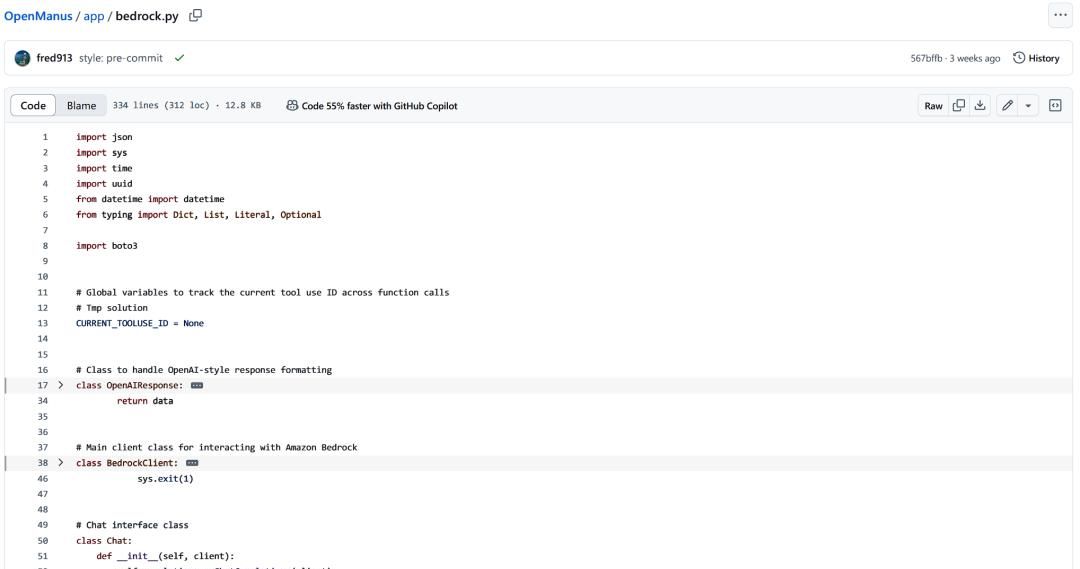Show hidden BedrockClient code via ellipsis
Viewport: 1080px width, 569px height.
pyautogui.click(x=192, y=464)
